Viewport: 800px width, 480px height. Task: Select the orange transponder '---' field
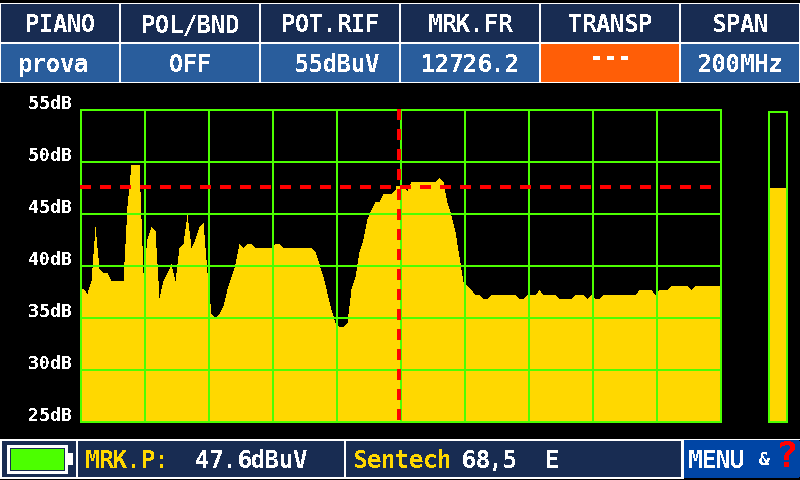pyautogui.click(x=610, y=63)
